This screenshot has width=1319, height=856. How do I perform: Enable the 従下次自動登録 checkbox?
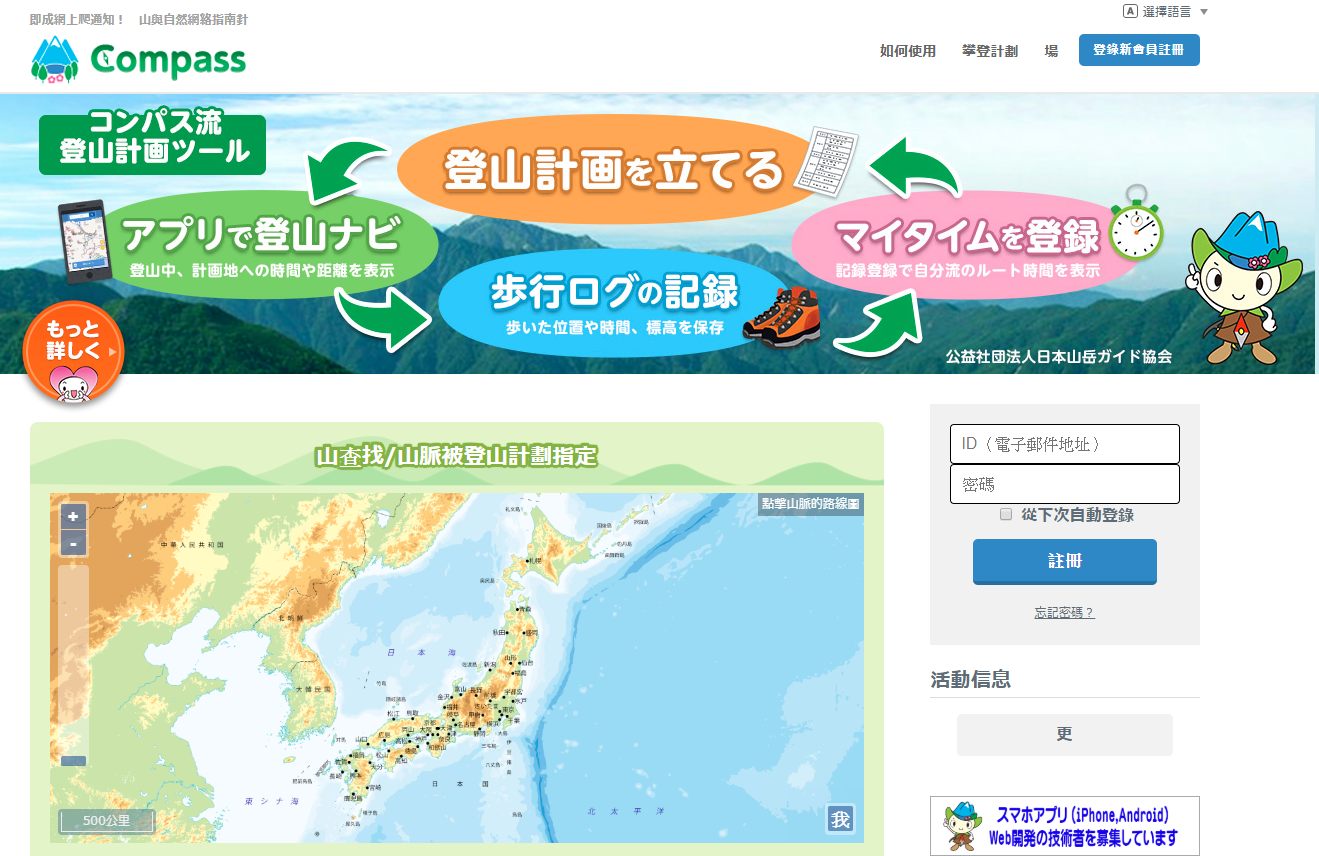[x=1005, y=513]
